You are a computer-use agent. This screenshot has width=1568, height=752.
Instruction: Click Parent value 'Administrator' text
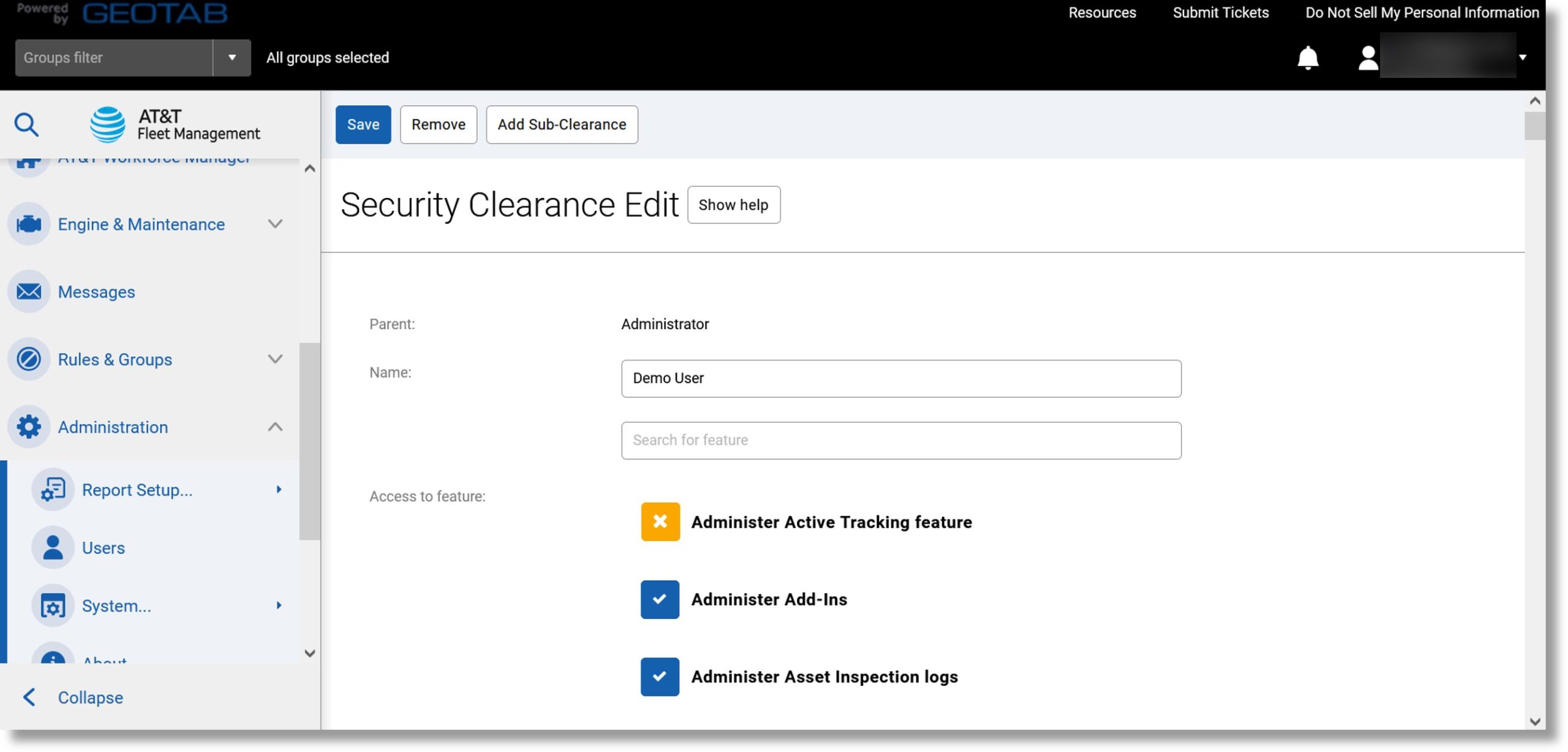point(665,324)
